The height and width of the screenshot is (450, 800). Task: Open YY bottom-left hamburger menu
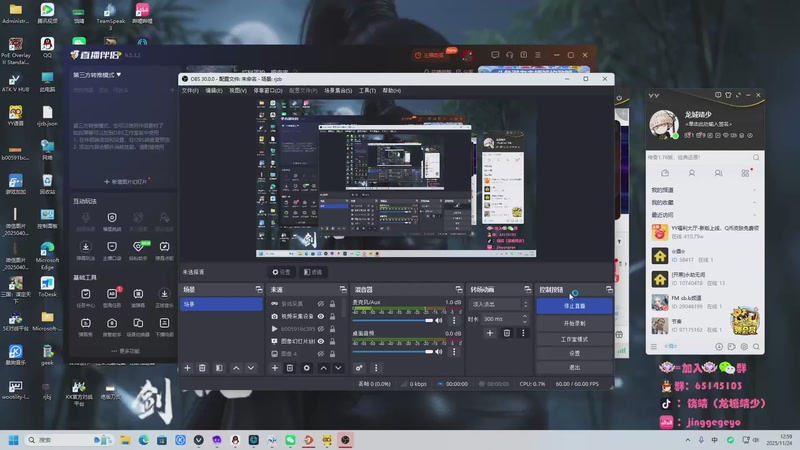pos(654,346)
